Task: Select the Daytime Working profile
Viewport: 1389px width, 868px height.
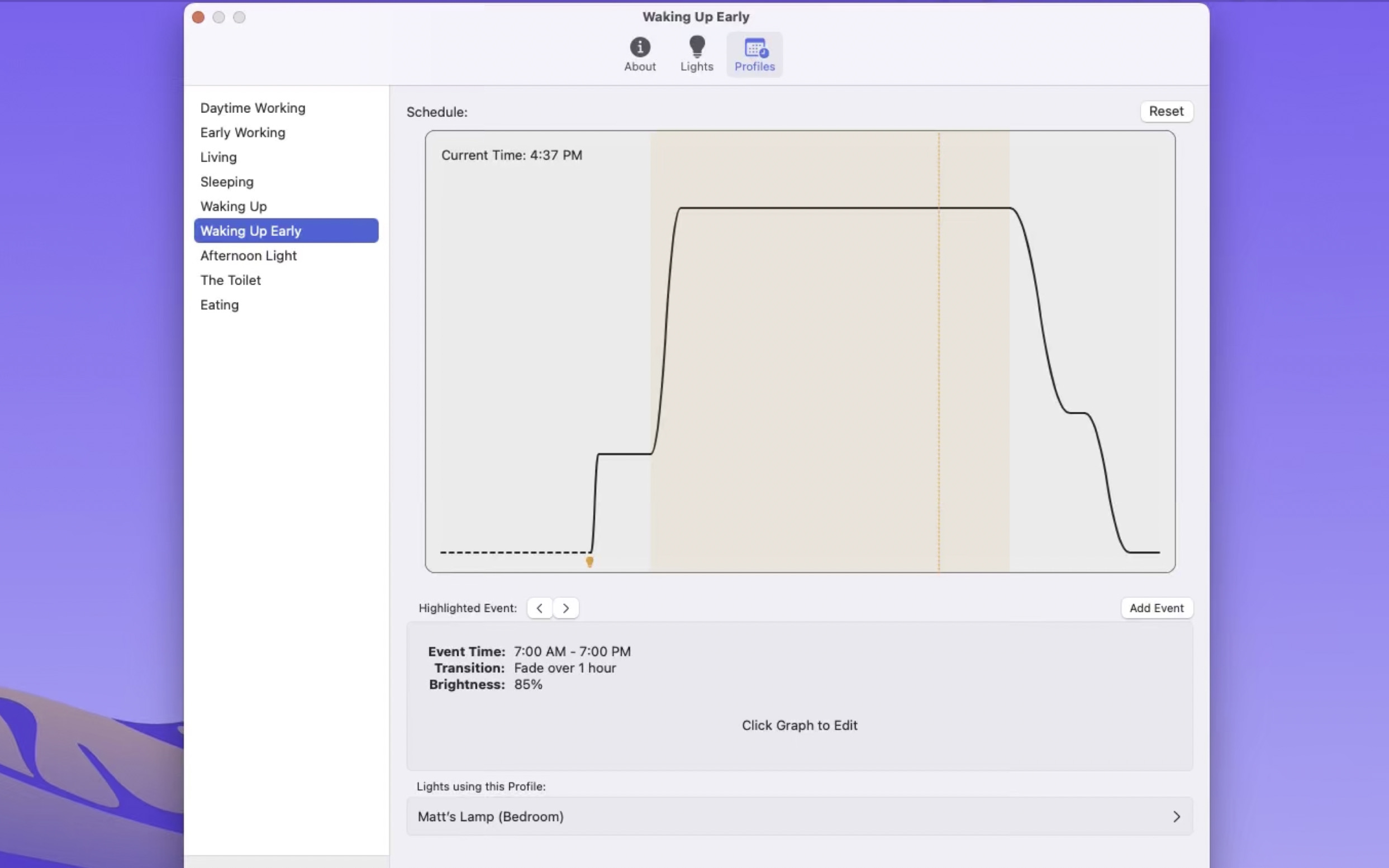Action: pos(253,108)
